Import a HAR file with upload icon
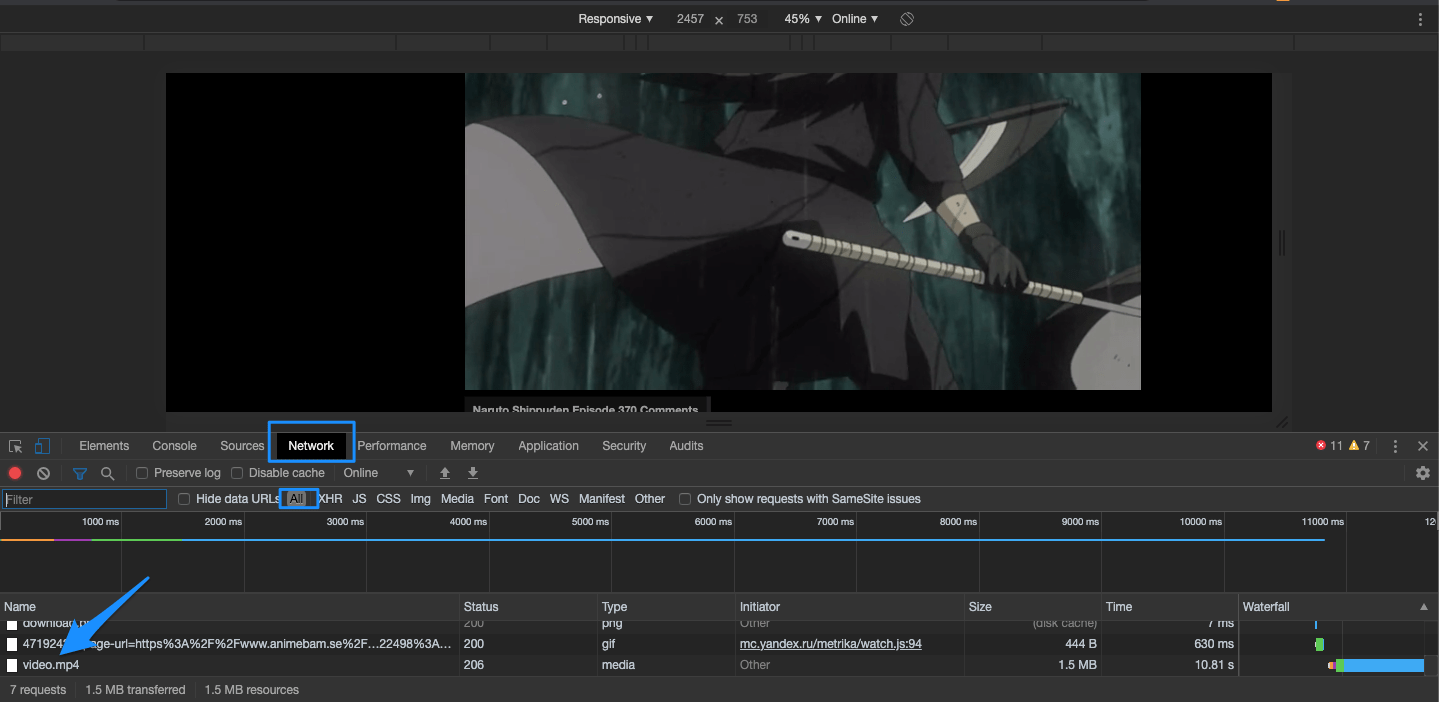The width and height of the screenshot is (1439, 702). coord(445,473)
